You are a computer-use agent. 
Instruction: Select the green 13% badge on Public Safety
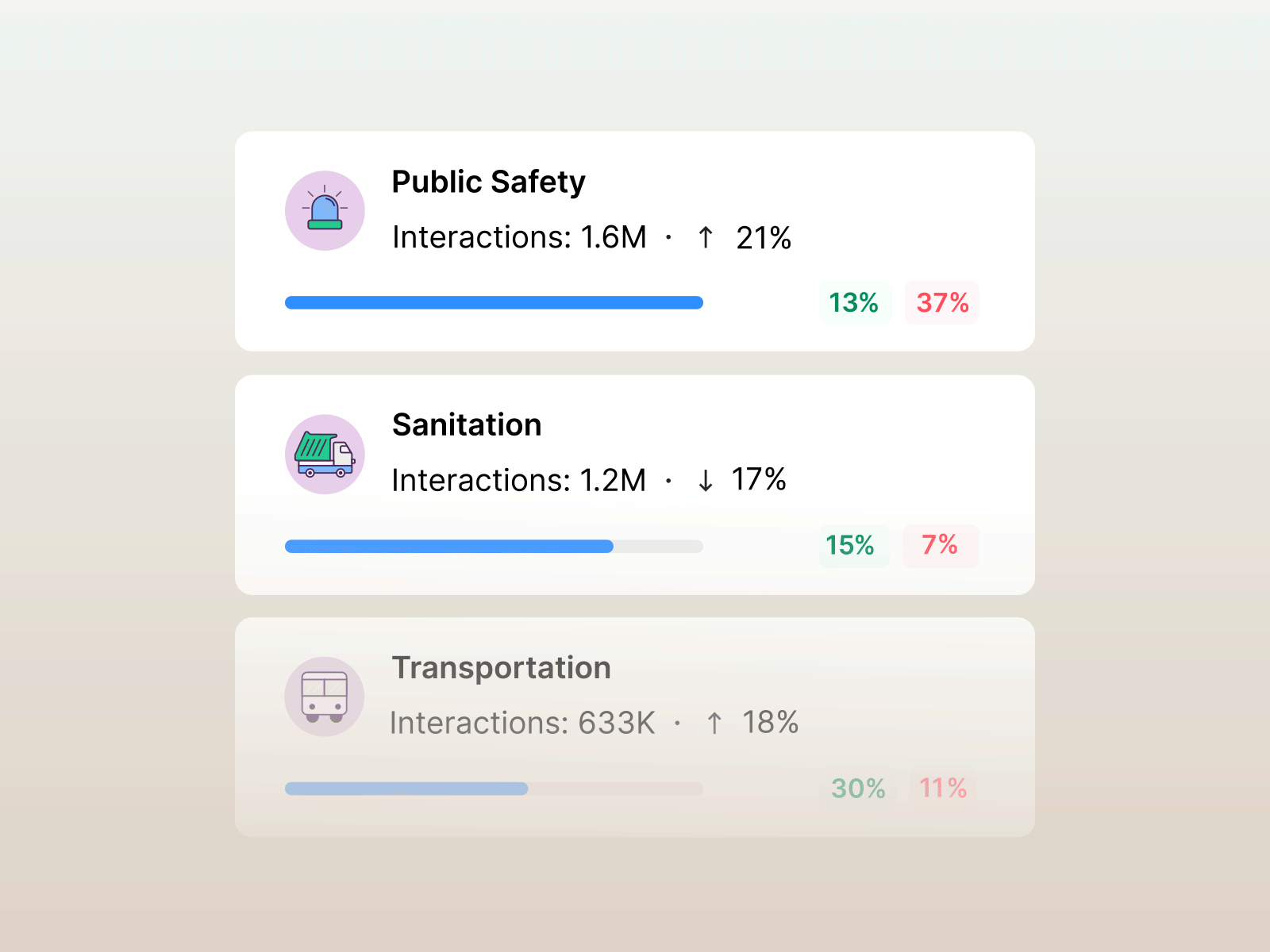click(x=854, y=303)
